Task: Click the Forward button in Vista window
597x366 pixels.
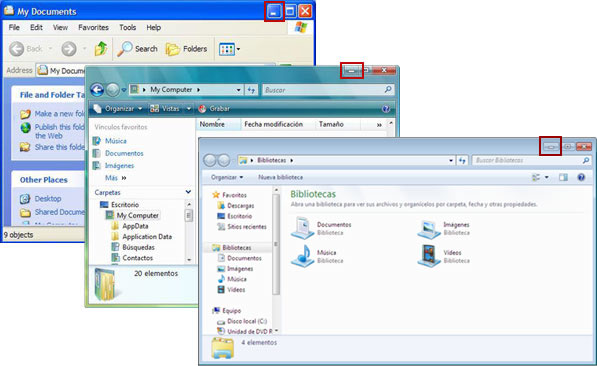Action: coord(112,90)
